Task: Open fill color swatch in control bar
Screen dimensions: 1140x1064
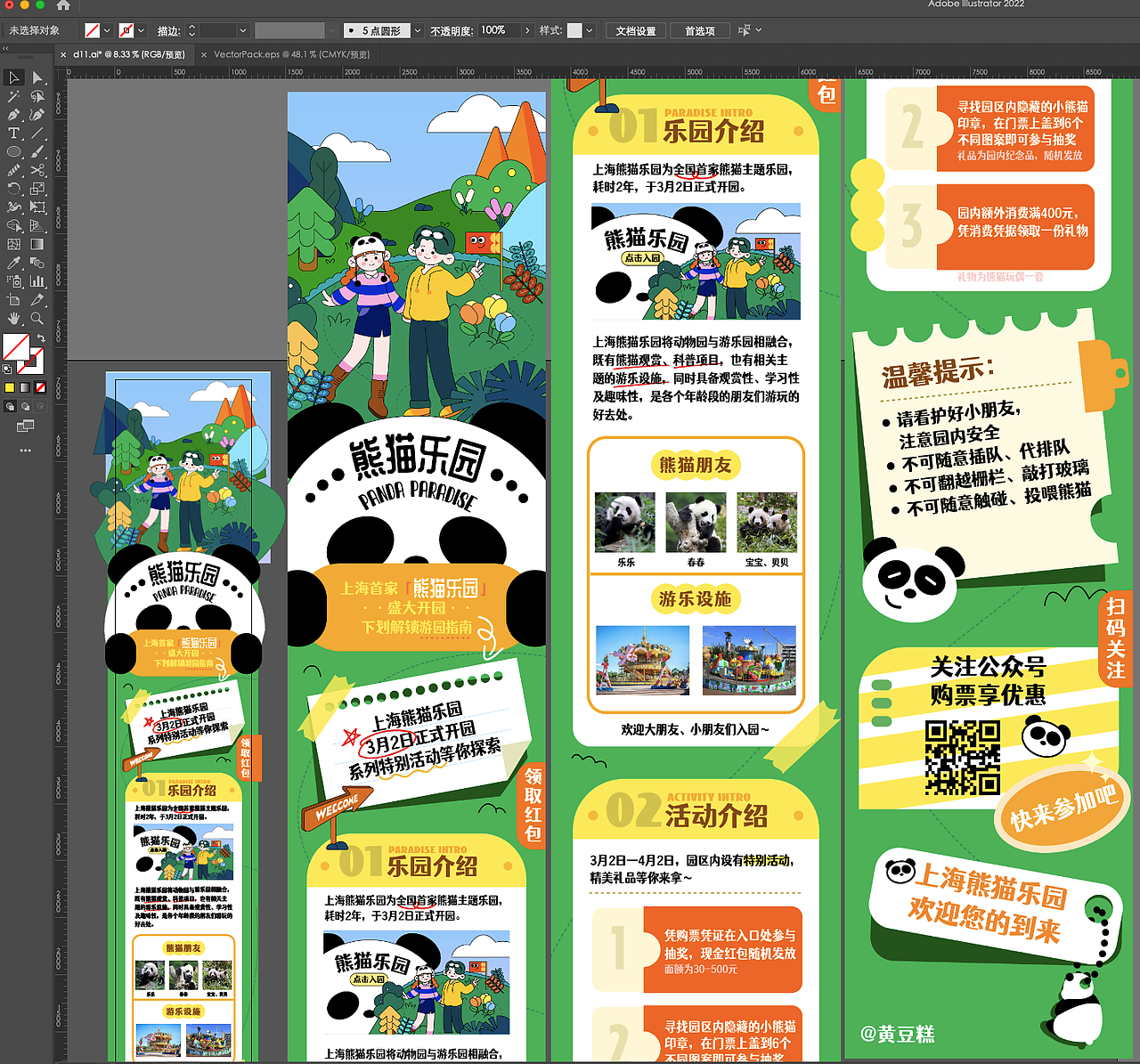Action: tap(92, 30)
